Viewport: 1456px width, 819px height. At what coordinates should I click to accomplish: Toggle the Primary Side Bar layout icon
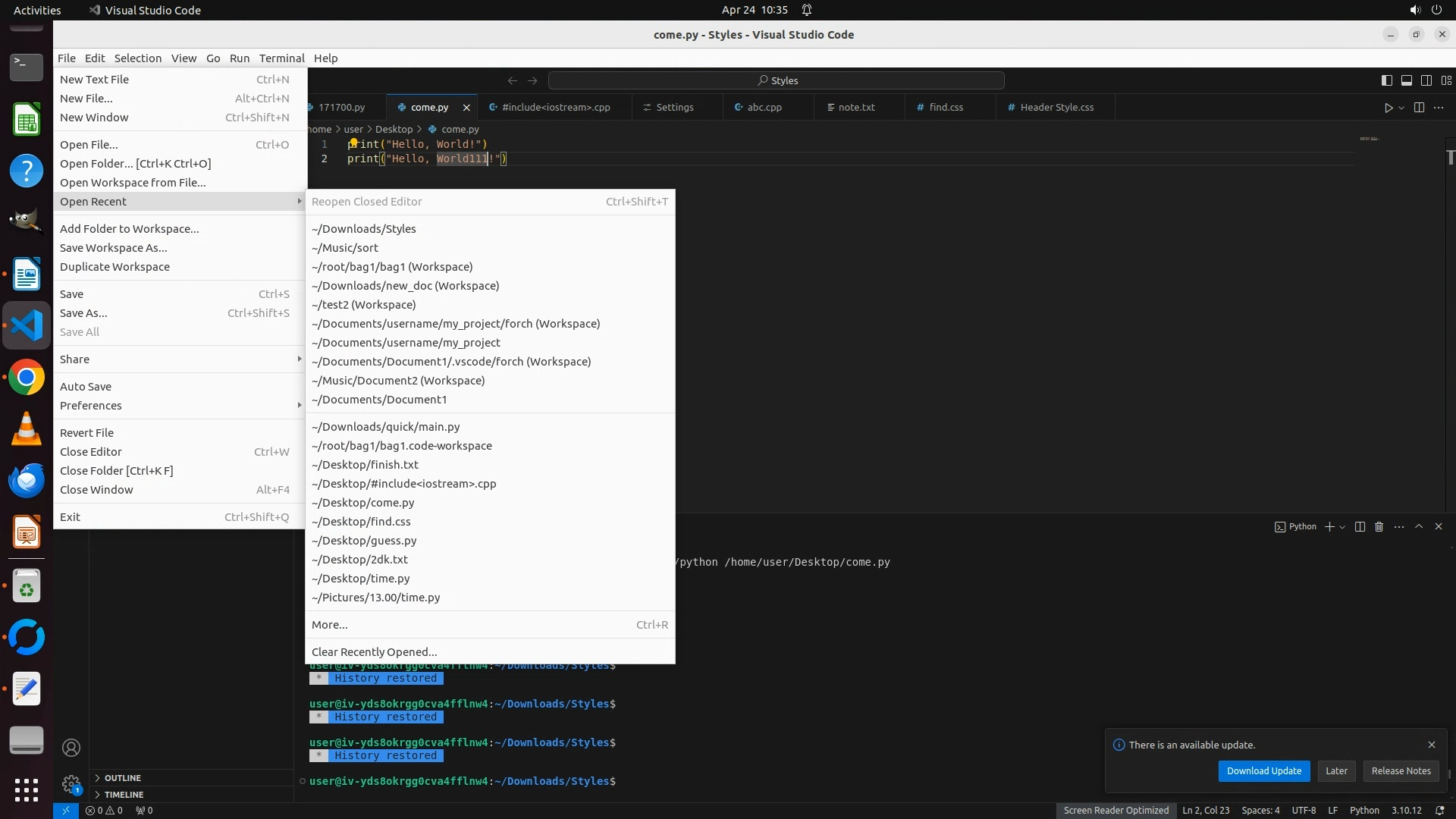tap(1387, 80)
